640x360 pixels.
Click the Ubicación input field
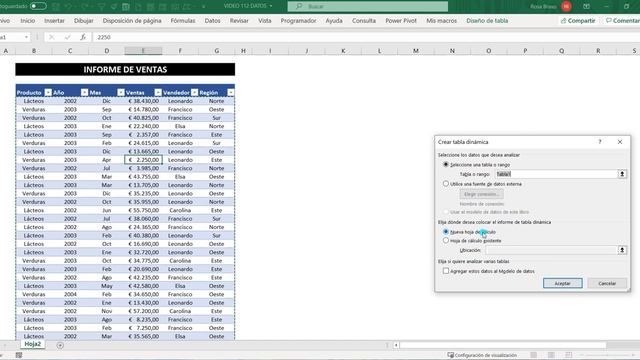(551, 250)
